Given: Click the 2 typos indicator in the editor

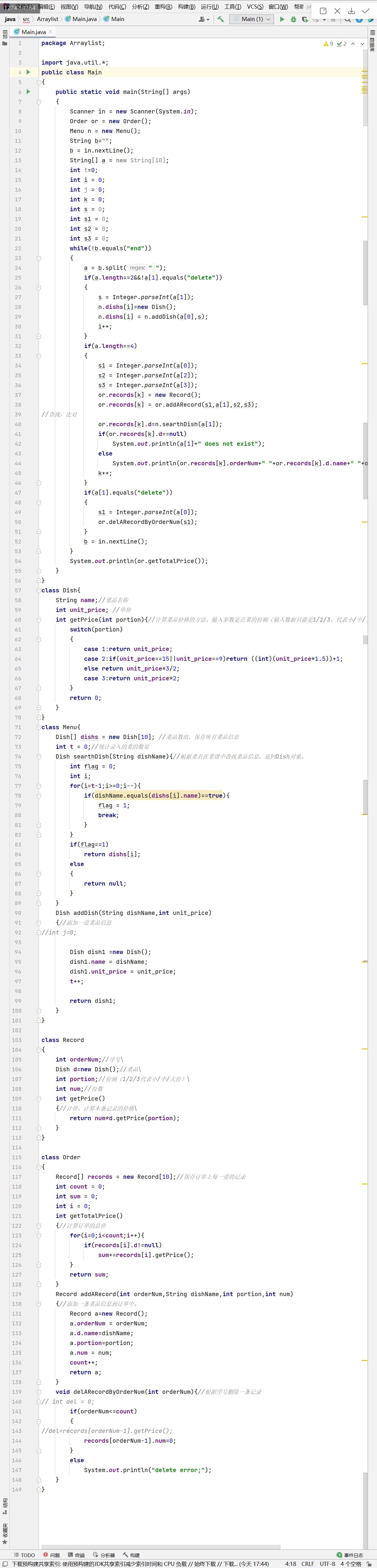Looking at the screenshot, I should point(342,44).
